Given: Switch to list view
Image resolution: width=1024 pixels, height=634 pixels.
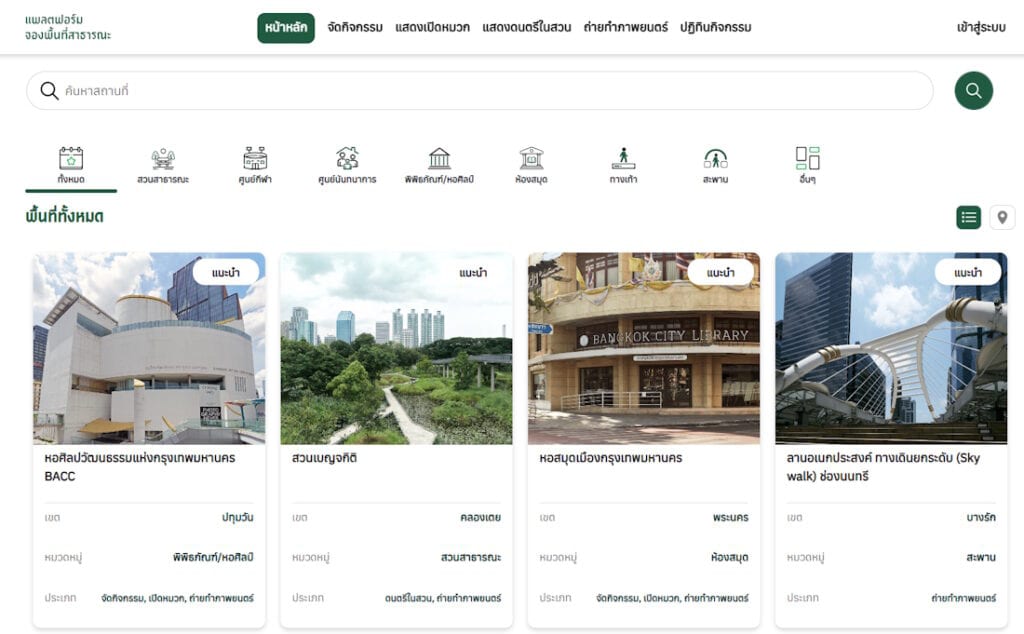Looking at the screenshot, I should point(968,217).
